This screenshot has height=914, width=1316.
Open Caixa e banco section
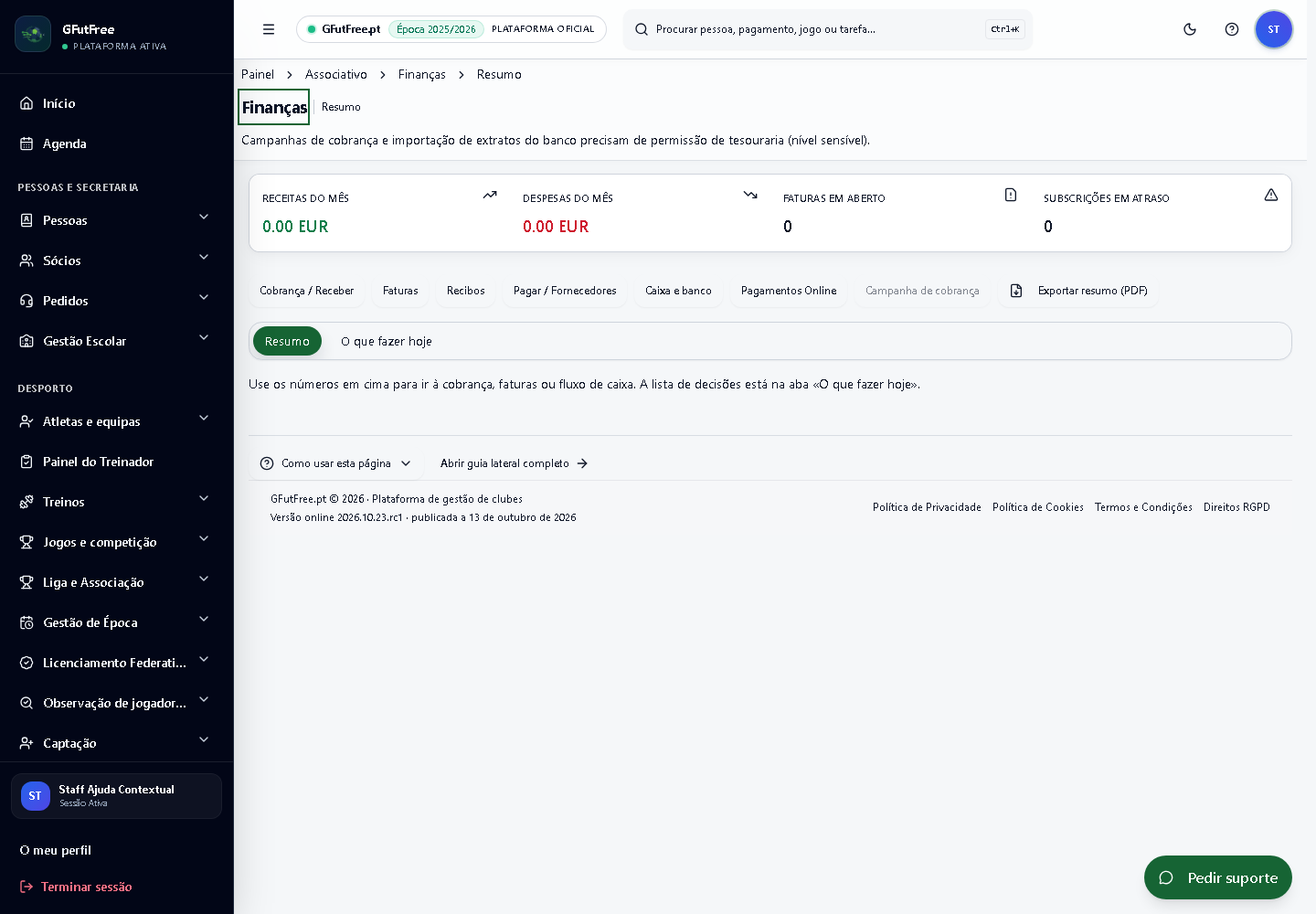tap(678, 291)
